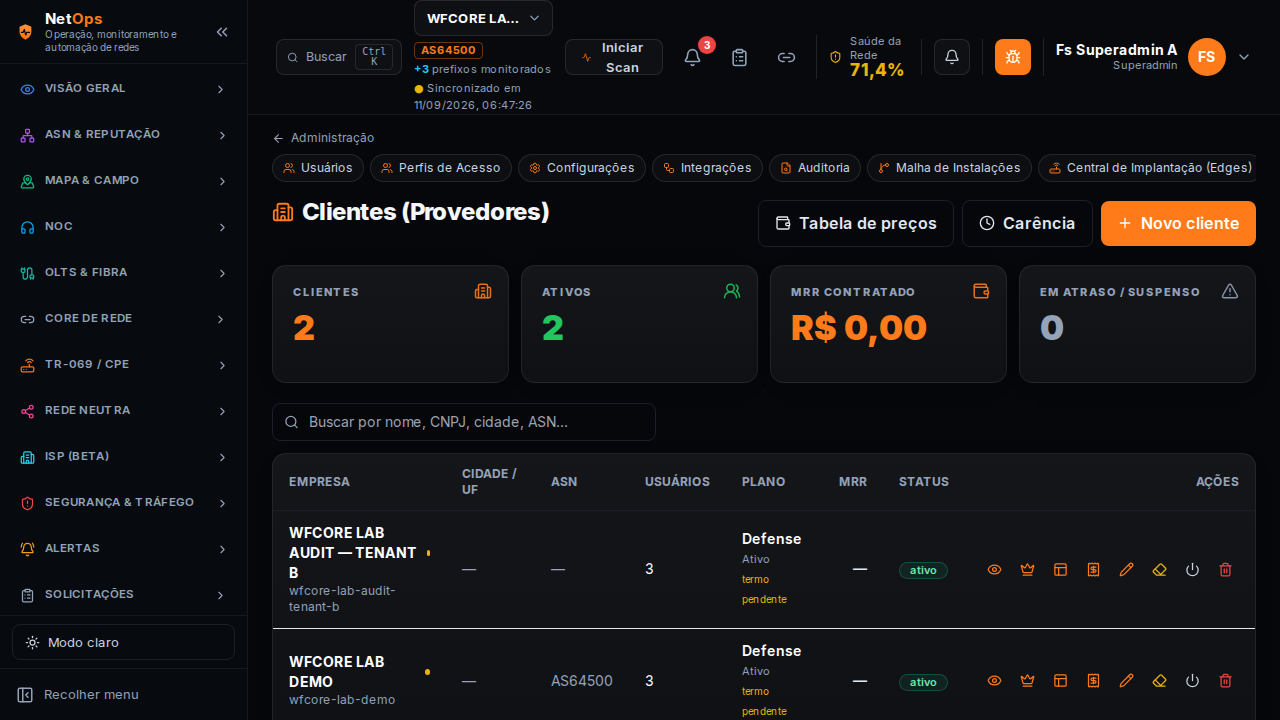The width and height of the screenshot is (1280, 720).
Task: Open ISP (Beta) menu section
Action: [x=123, y=457]
